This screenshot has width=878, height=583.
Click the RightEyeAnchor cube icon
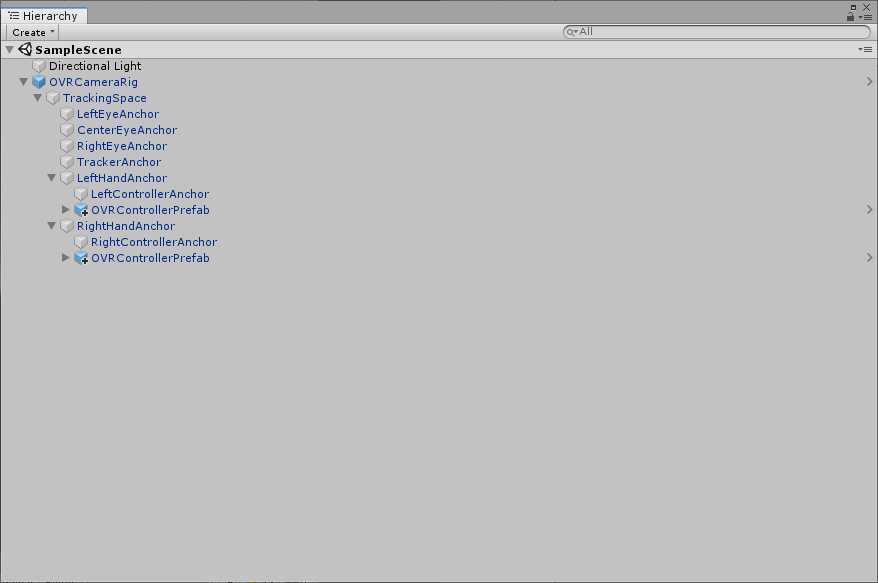(67, 146)
